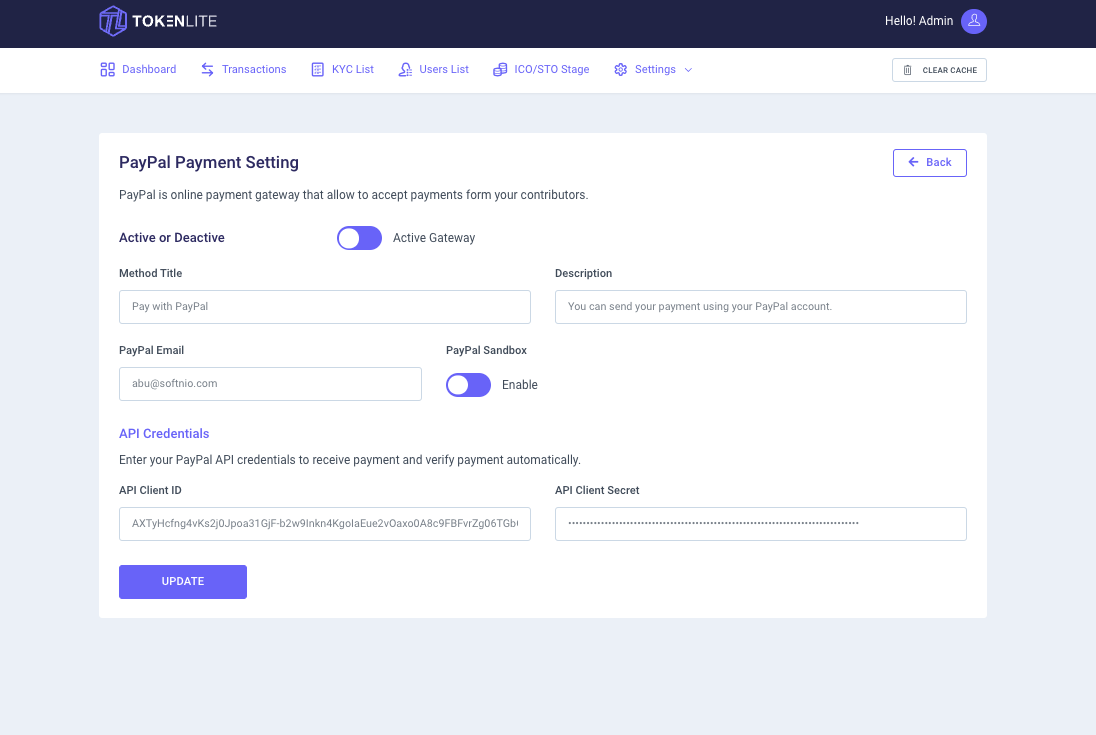Toggle the Active Gateway switch
This screenshot has height=735, width=1096.
tap(359, 238)
